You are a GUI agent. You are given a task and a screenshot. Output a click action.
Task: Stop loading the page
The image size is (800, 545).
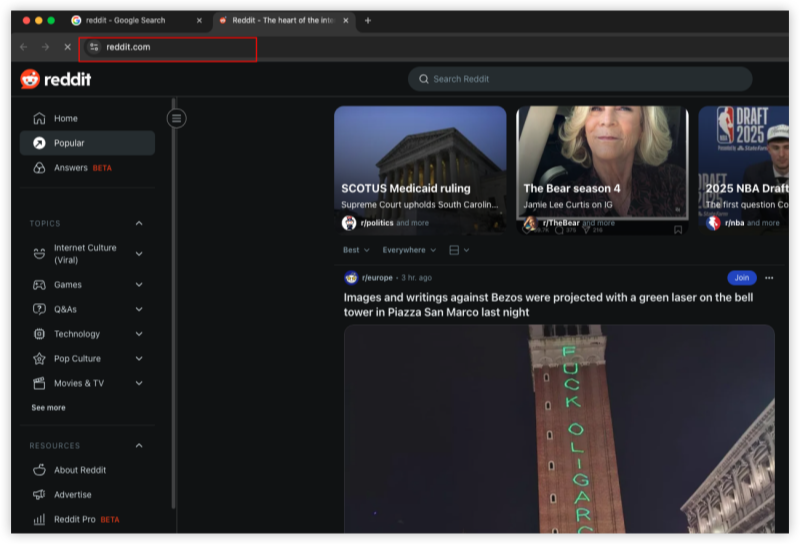coord(67,47)
